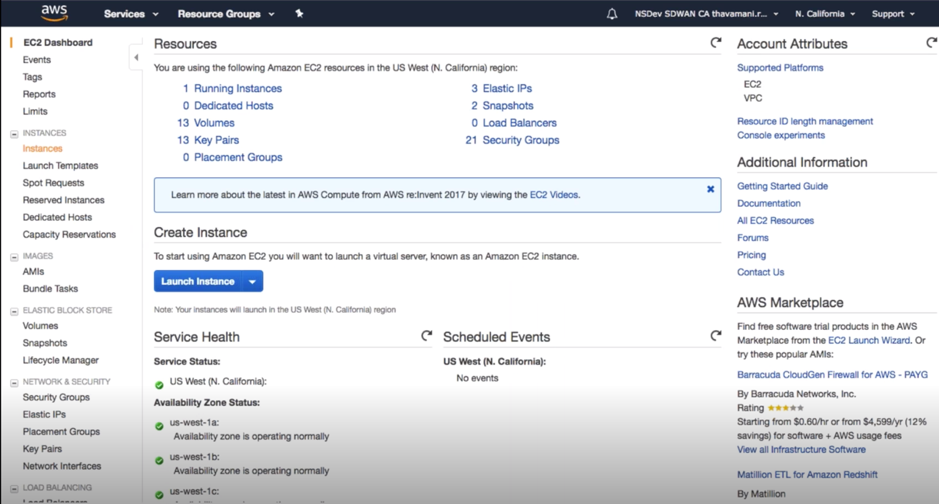Open the Pricing link
939x504 pixels.
click(752, 255)
